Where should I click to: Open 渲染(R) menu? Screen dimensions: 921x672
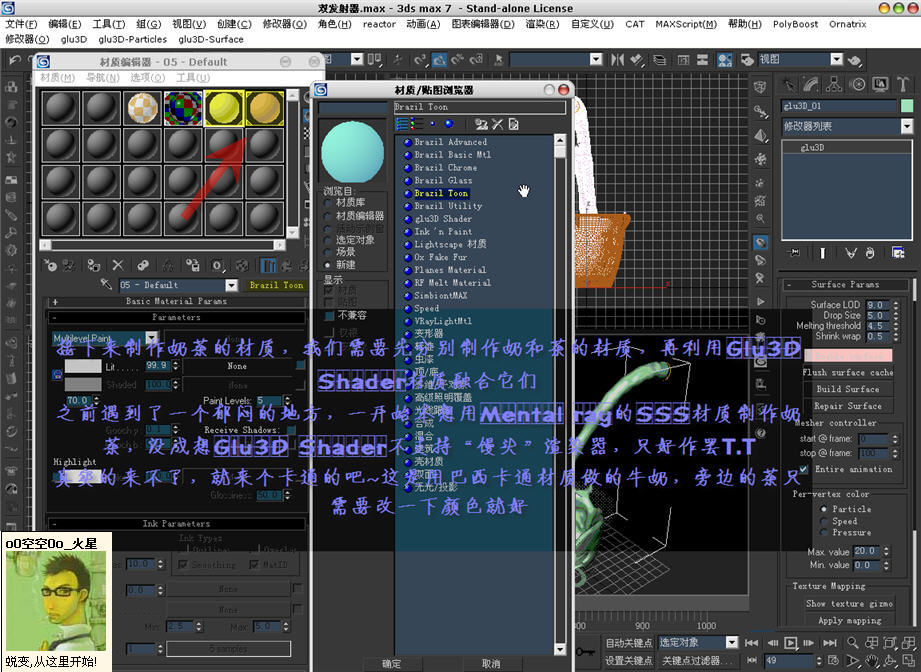pos(542,24)
